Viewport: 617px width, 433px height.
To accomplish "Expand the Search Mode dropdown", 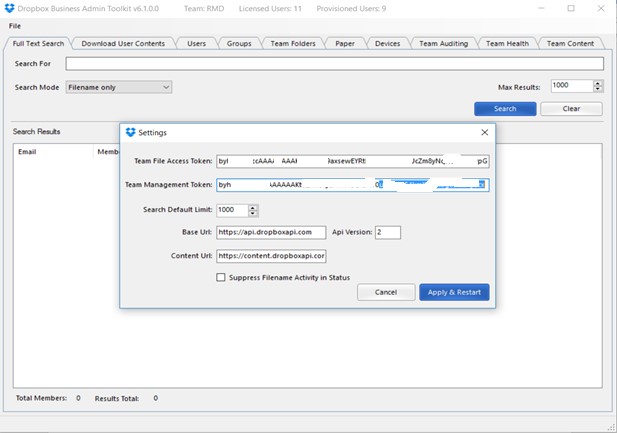I will click(x=118, y=87).
